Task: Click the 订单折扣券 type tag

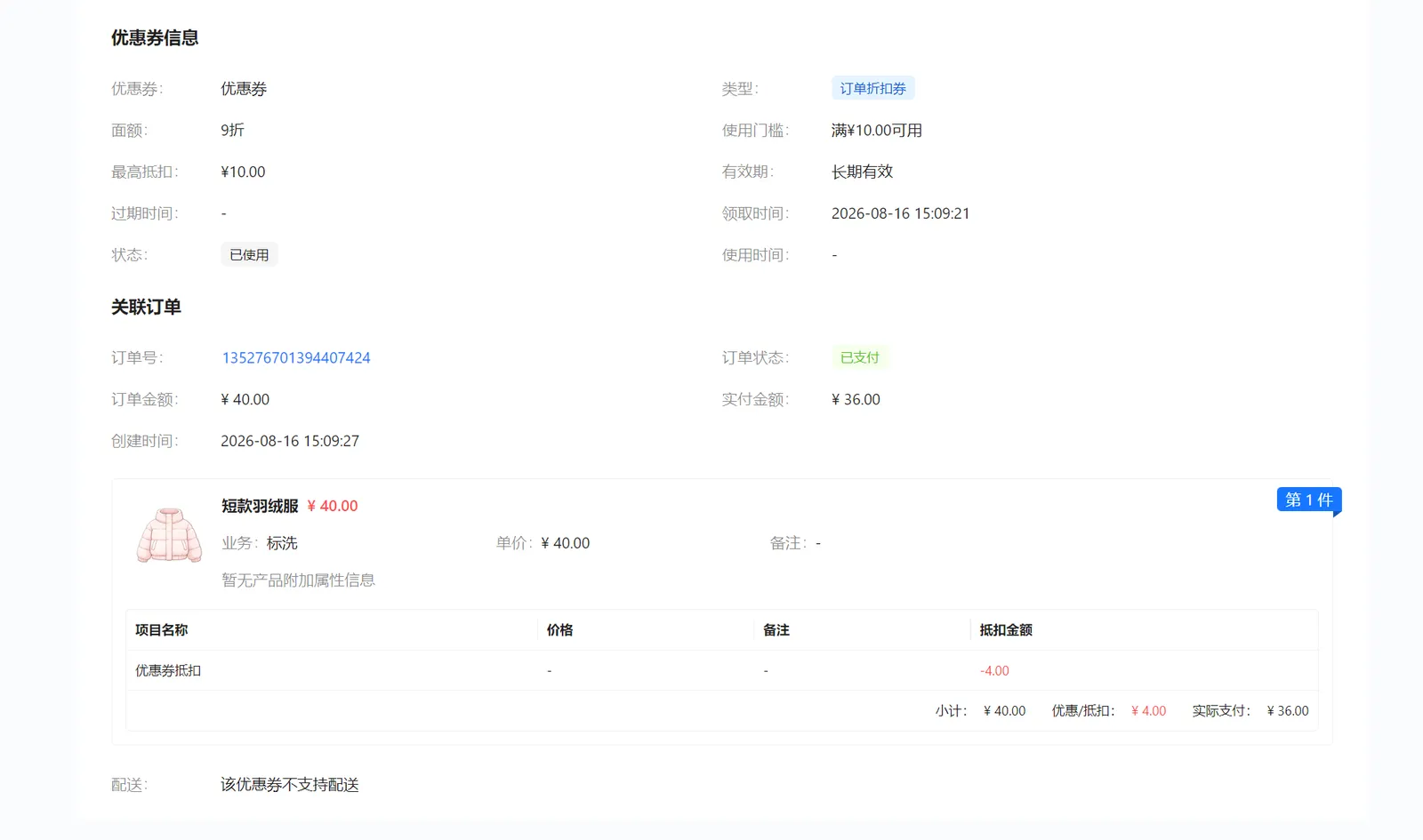Action: click(872, 88)
